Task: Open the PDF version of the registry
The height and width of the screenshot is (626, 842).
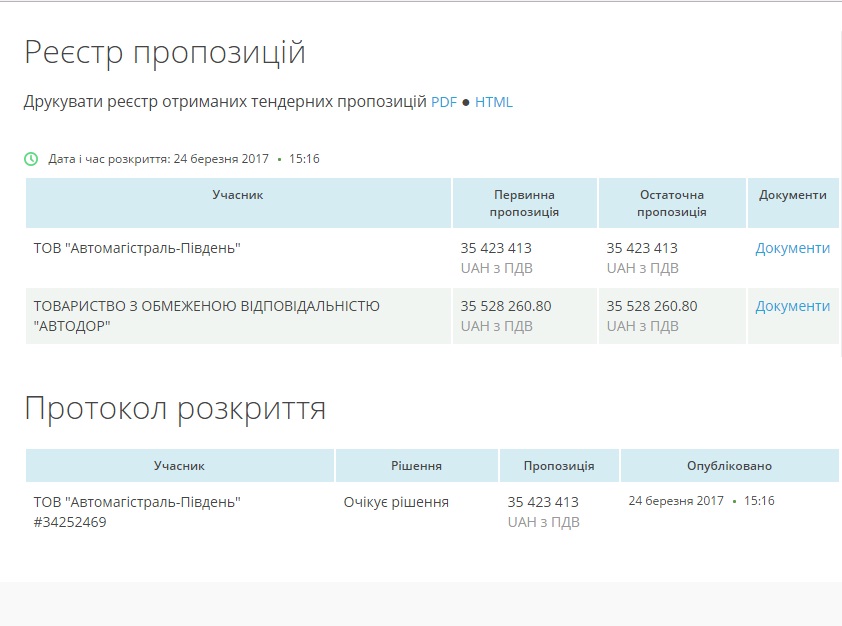Action: (x=443, y=102)
